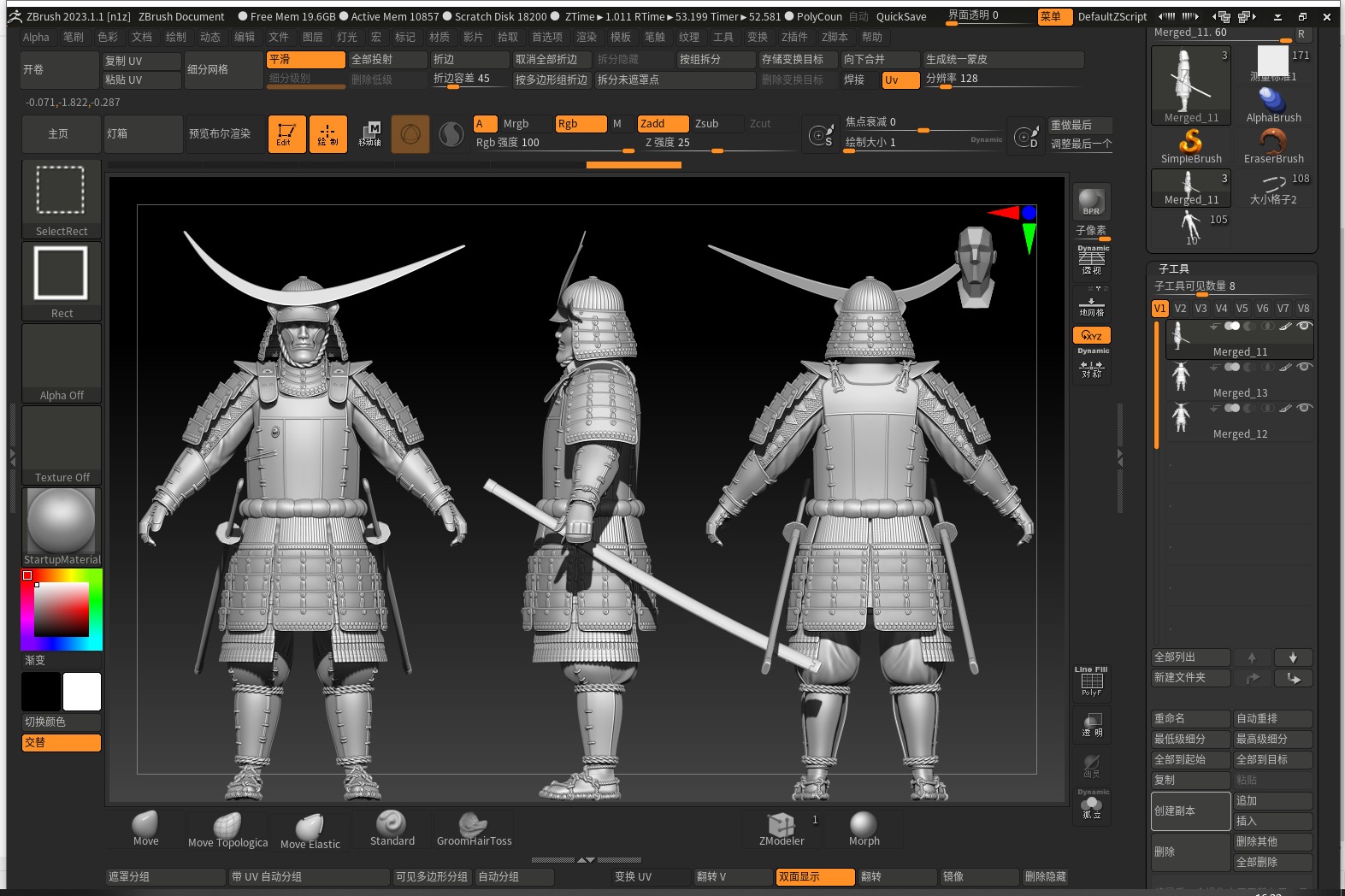Select the SelectRect brush icon
Screen dimensions: 1345x896
[x=62, y=198]
